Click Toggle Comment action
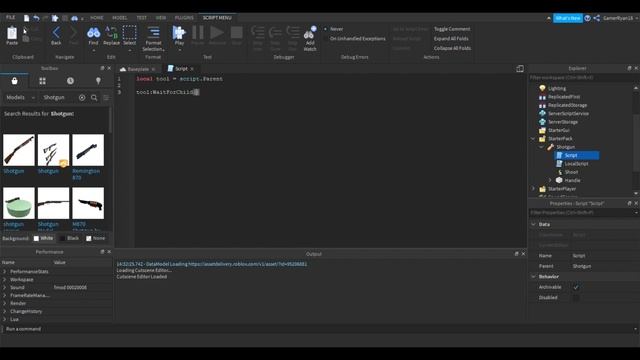The height and width of the screenshot is (360, 640). pos(452,29)
